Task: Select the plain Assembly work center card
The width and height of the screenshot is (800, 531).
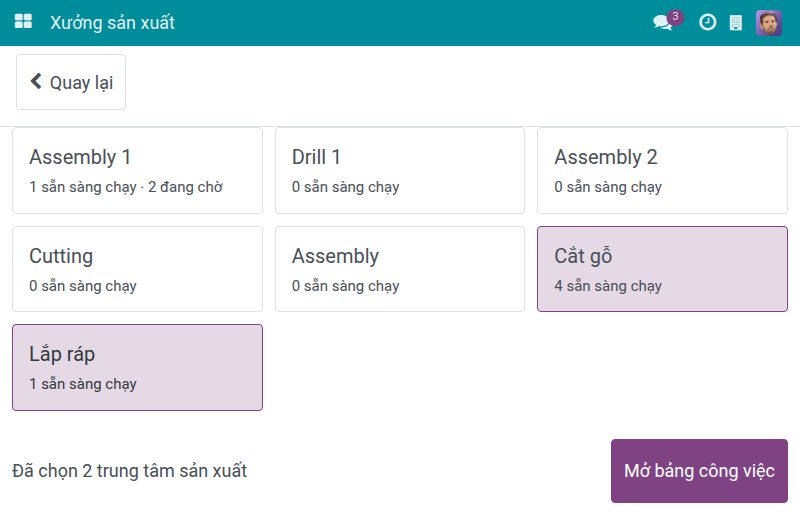Action: (x=399, y=269)
